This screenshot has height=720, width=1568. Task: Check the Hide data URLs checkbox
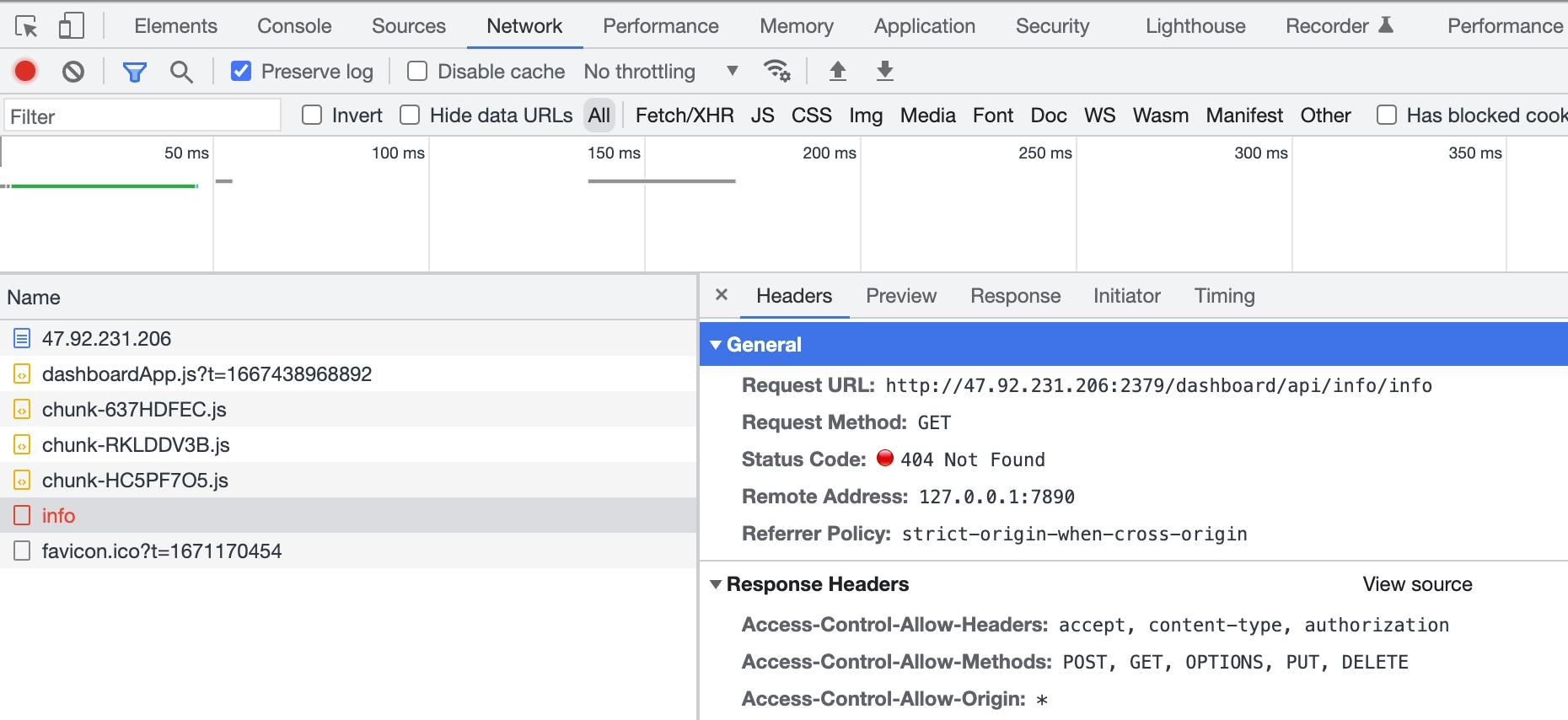point(410,116)
